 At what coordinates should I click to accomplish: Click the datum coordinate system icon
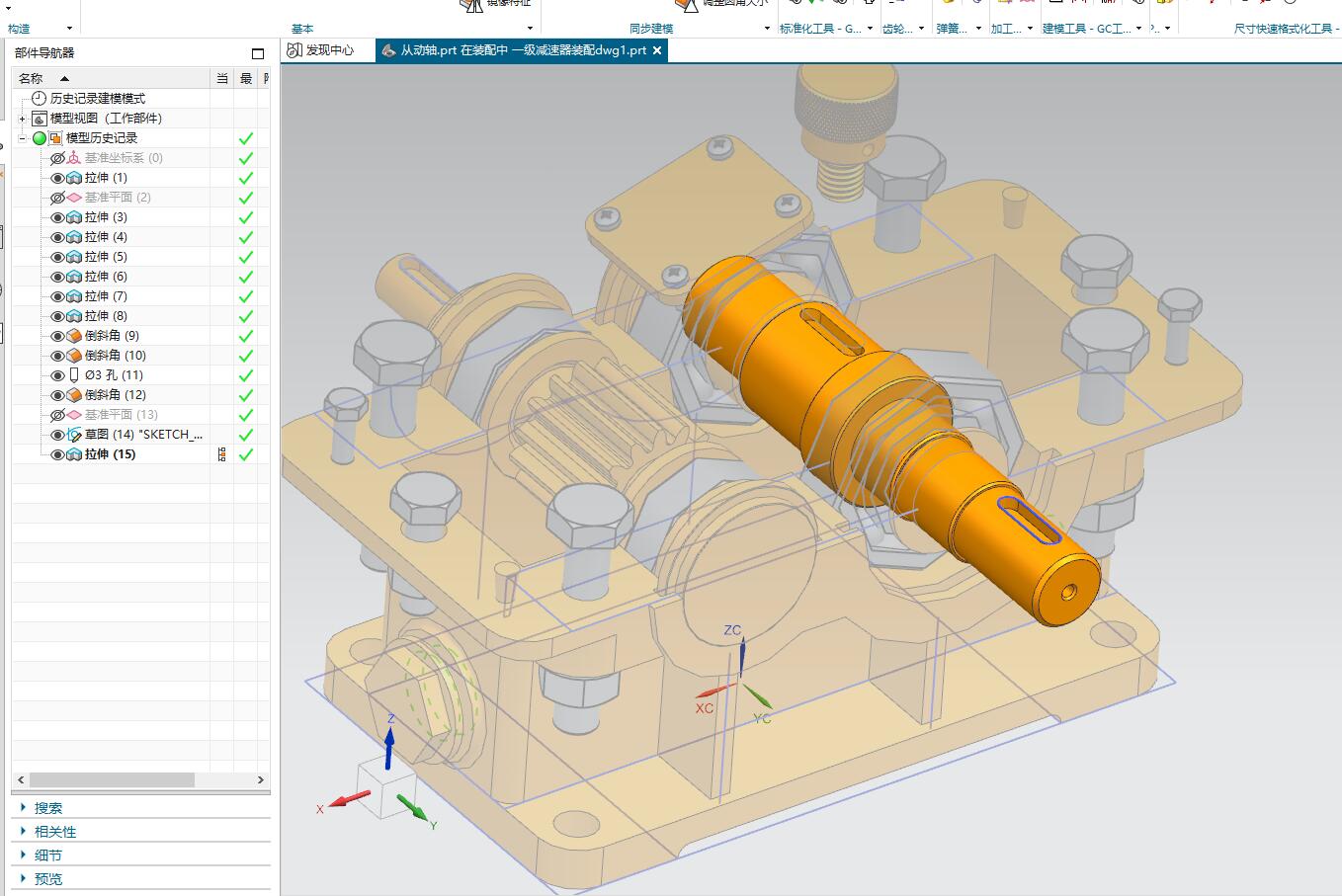(74, 158)
